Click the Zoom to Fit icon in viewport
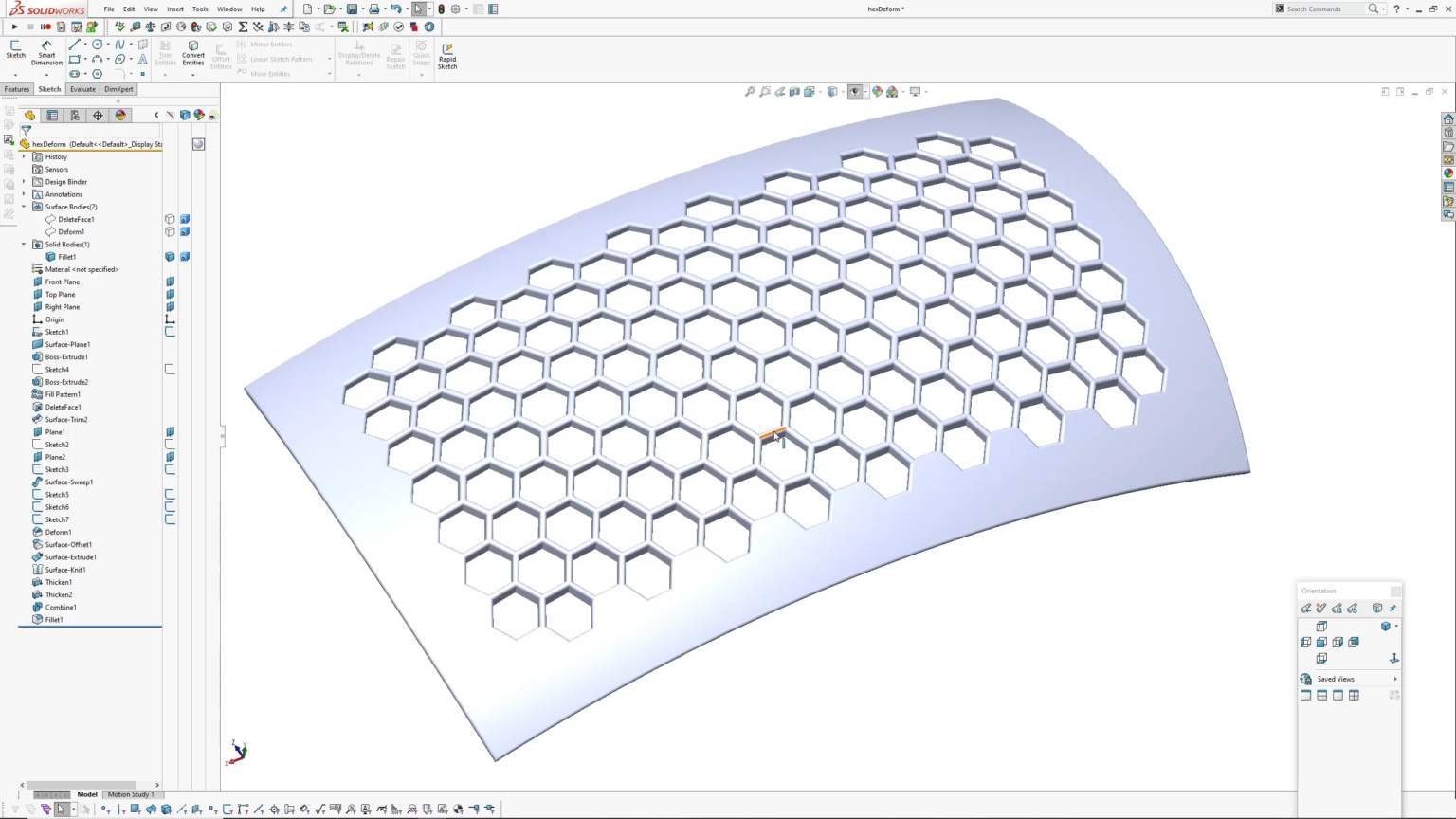Image resolution: width=1456 pixels, height=819 pixels. [x=750, y=92]
